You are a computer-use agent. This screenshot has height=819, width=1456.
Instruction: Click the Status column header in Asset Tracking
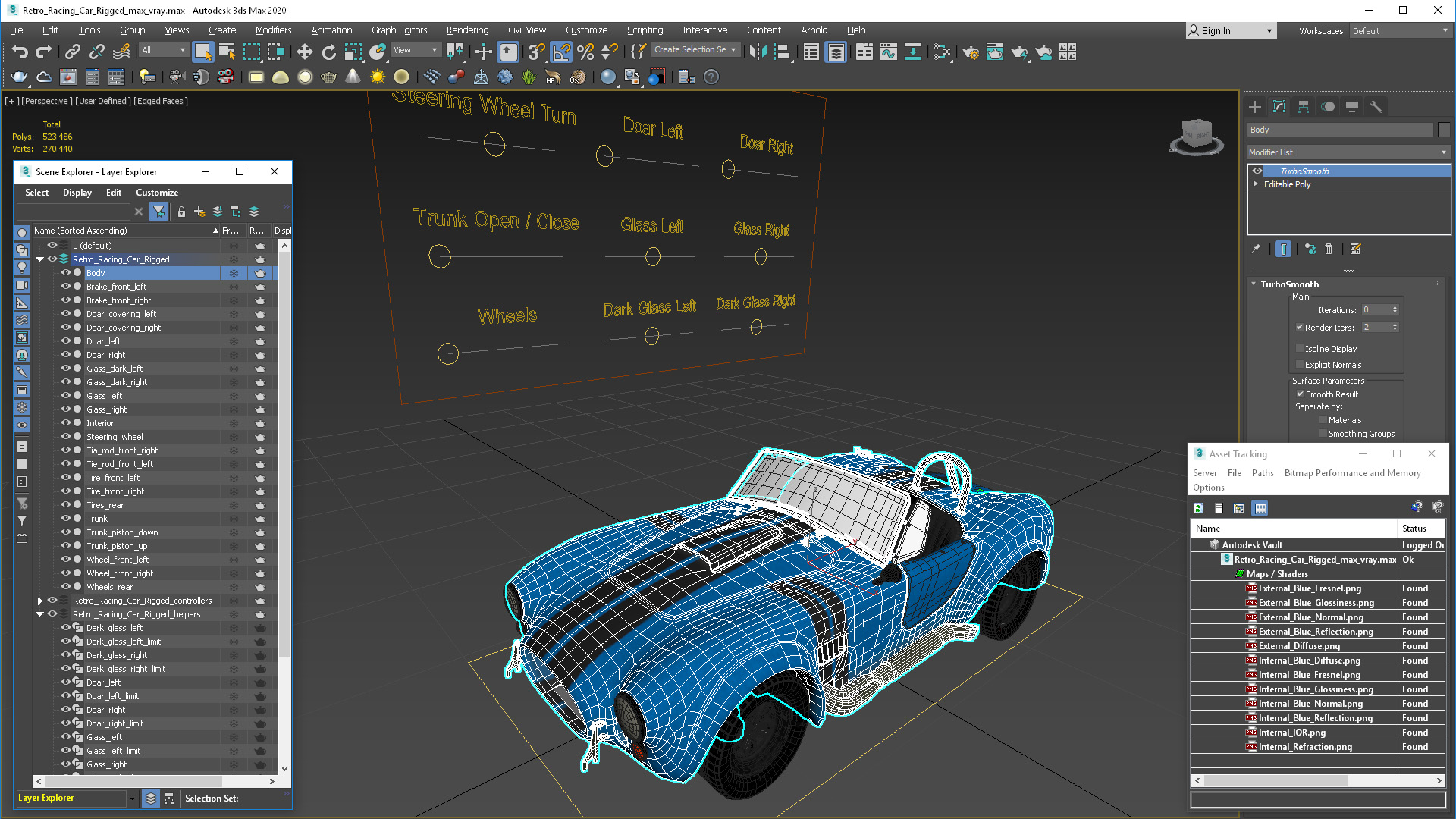click(1420, 529)
